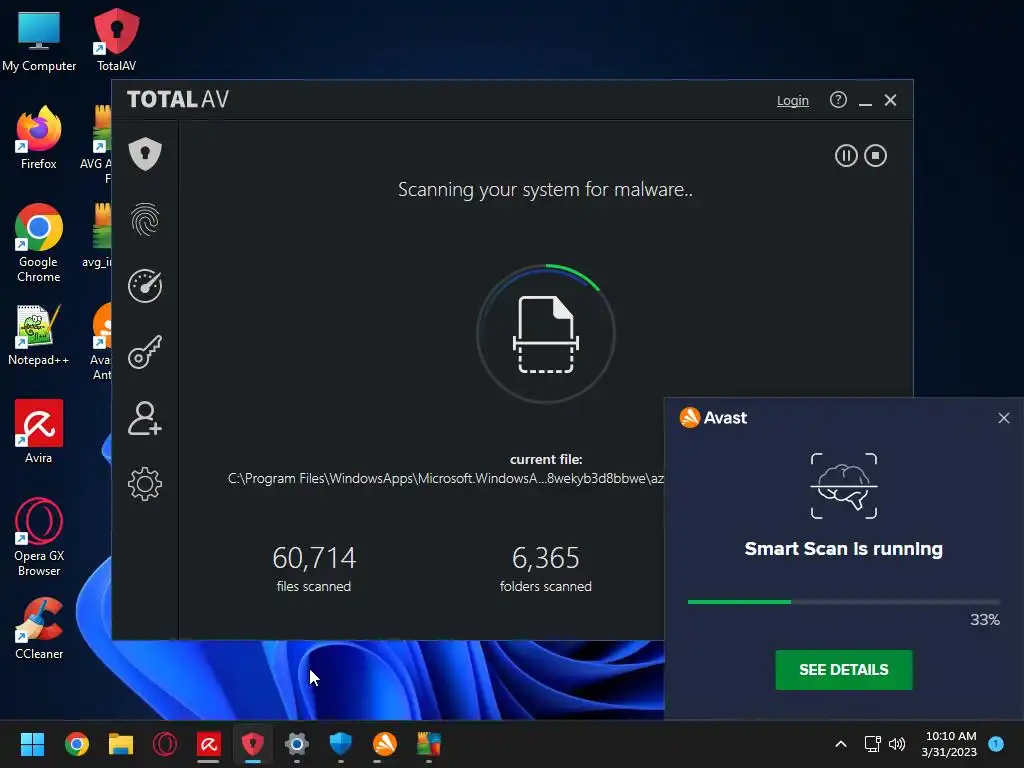This screenshot has height=768, width=1024.
Task: Open Chrome from the taskbar
Action: tap(77, 744)
